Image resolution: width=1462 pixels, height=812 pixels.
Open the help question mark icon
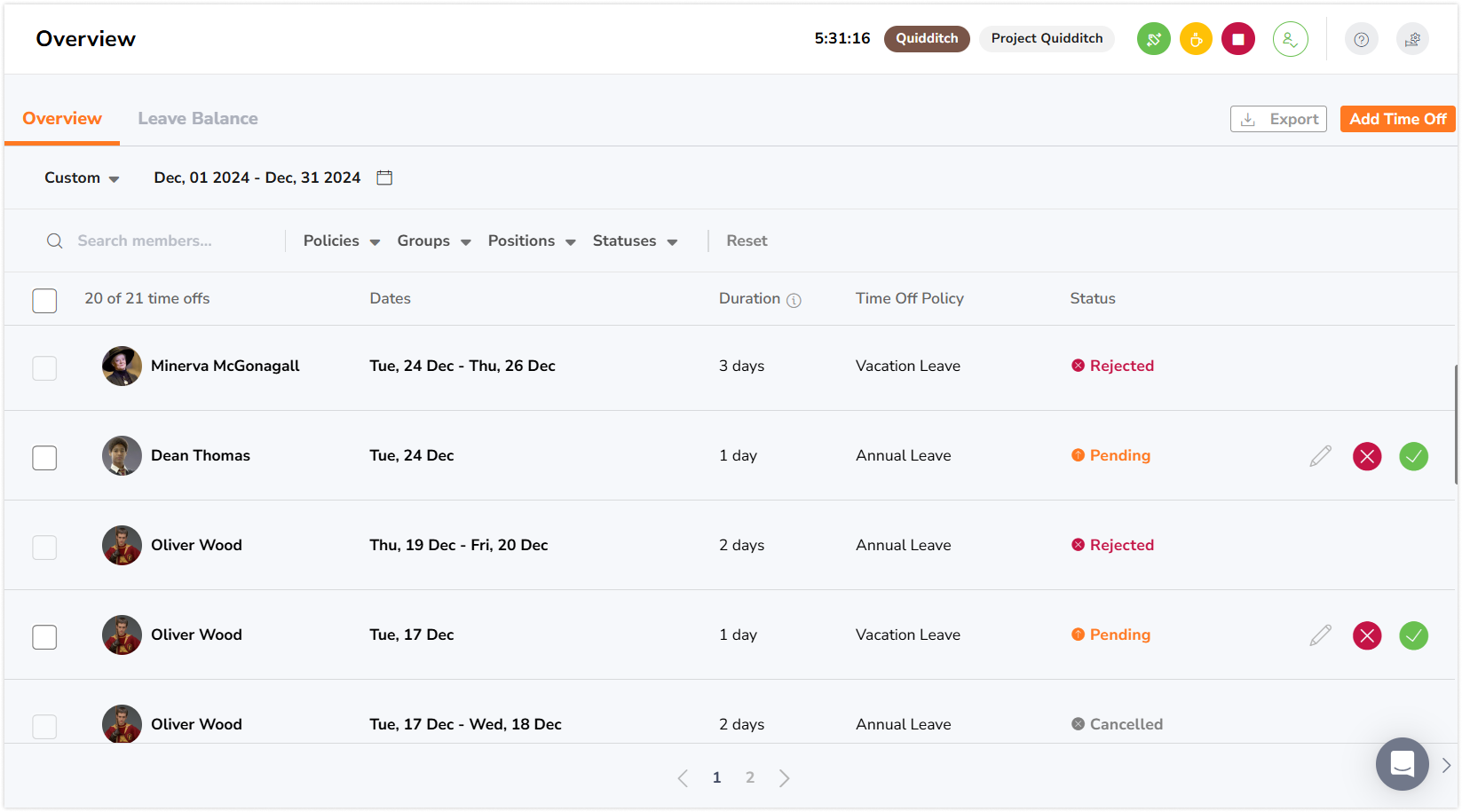pos(1361,39)
